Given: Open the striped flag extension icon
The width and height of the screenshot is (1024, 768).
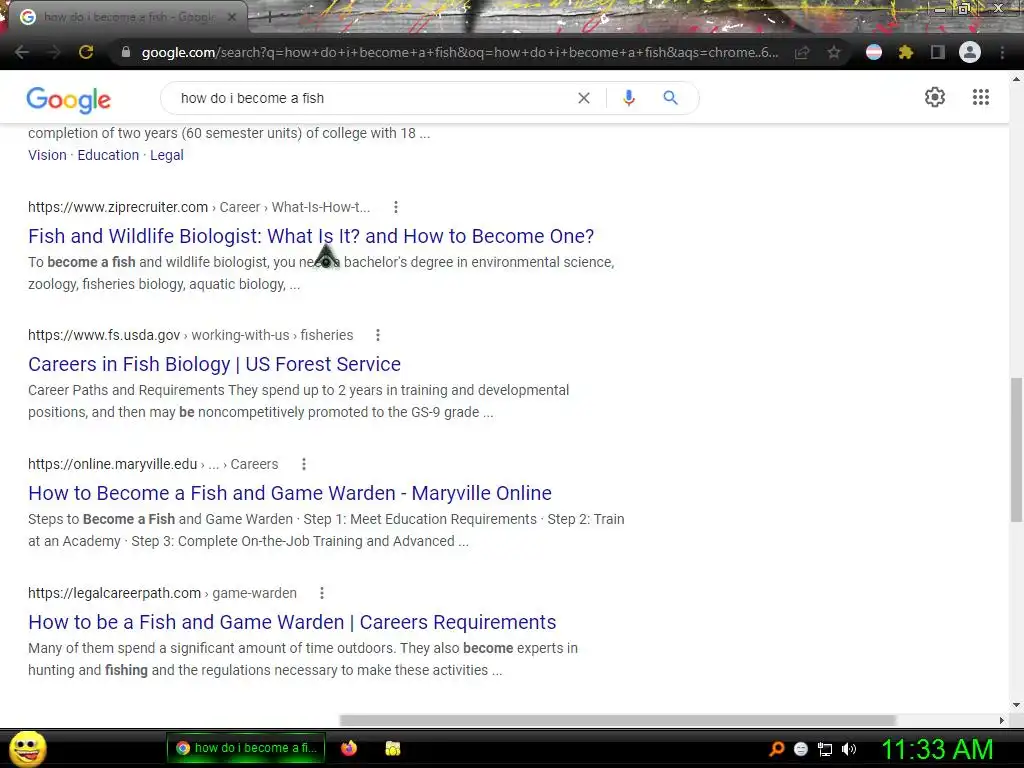Looking at the screenshot, I should [x=874, y=52].
